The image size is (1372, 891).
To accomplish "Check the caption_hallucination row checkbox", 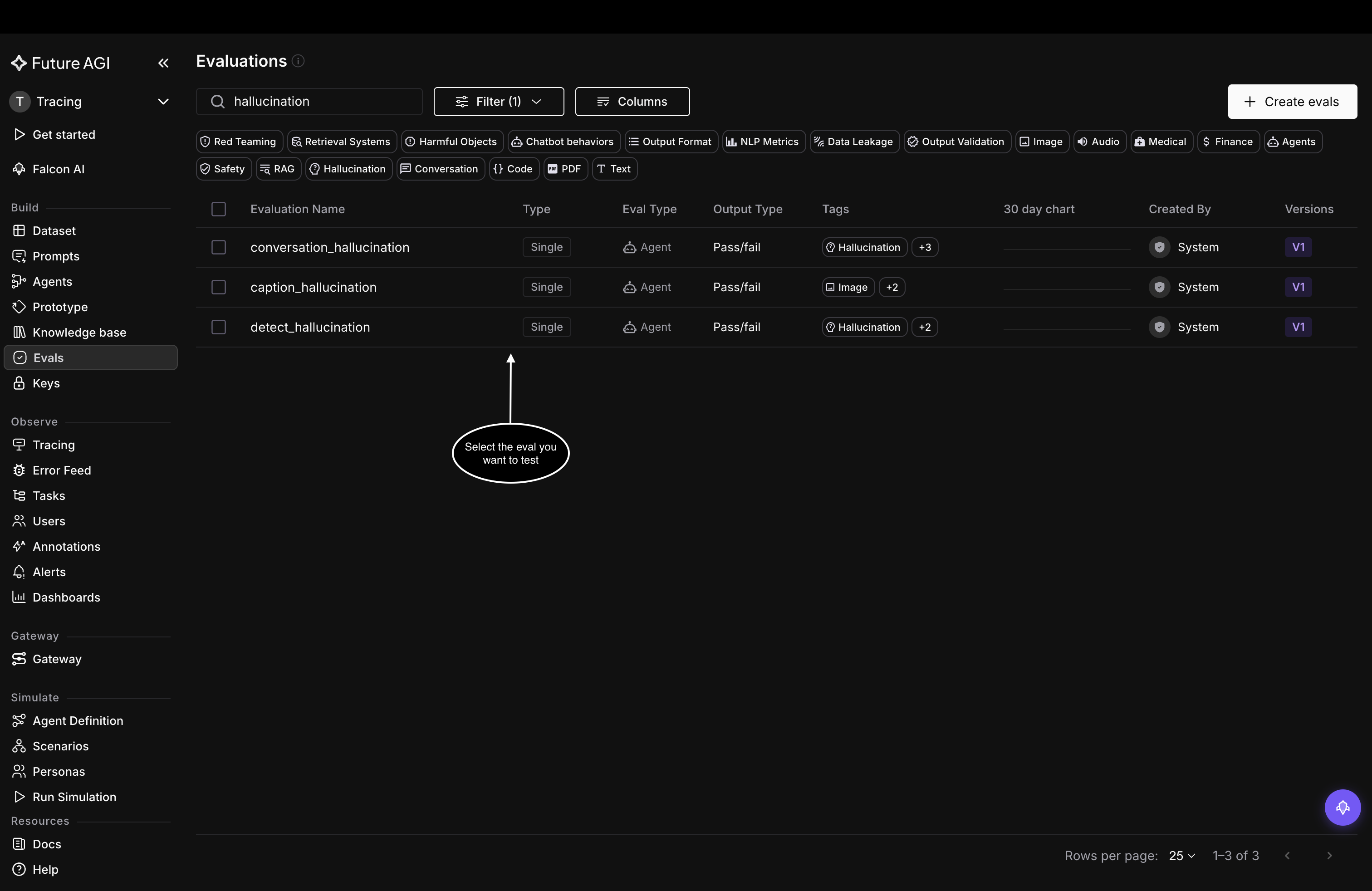I will [219, 286].
